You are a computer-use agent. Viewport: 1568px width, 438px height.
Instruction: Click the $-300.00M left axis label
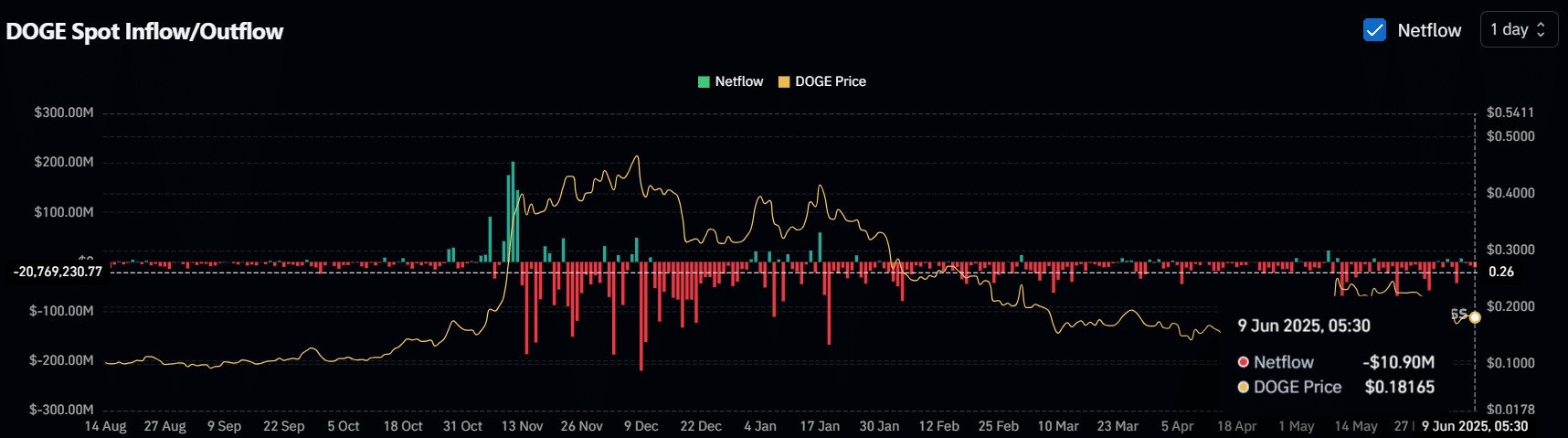62,410
